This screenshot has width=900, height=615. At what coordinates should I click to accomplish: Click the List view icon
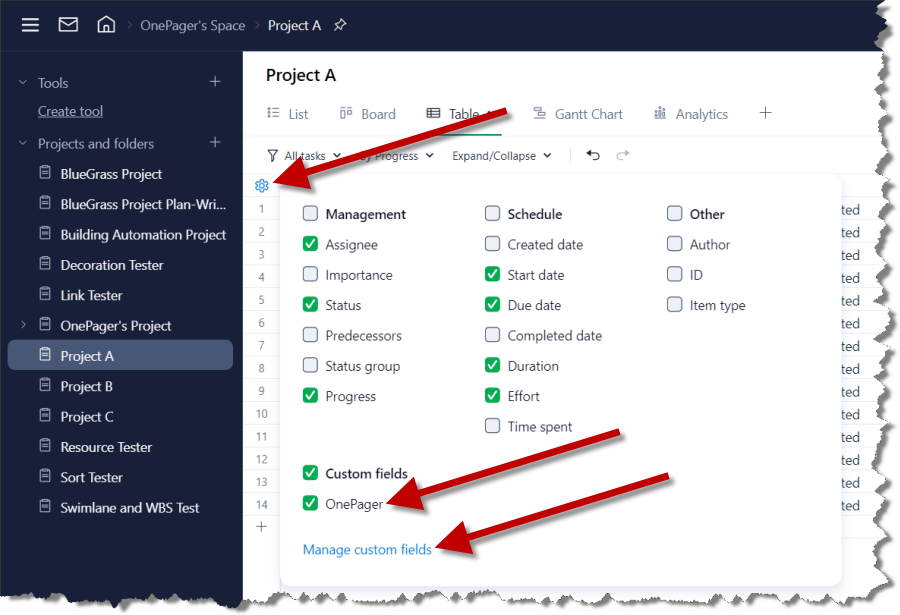click(273, 113)
